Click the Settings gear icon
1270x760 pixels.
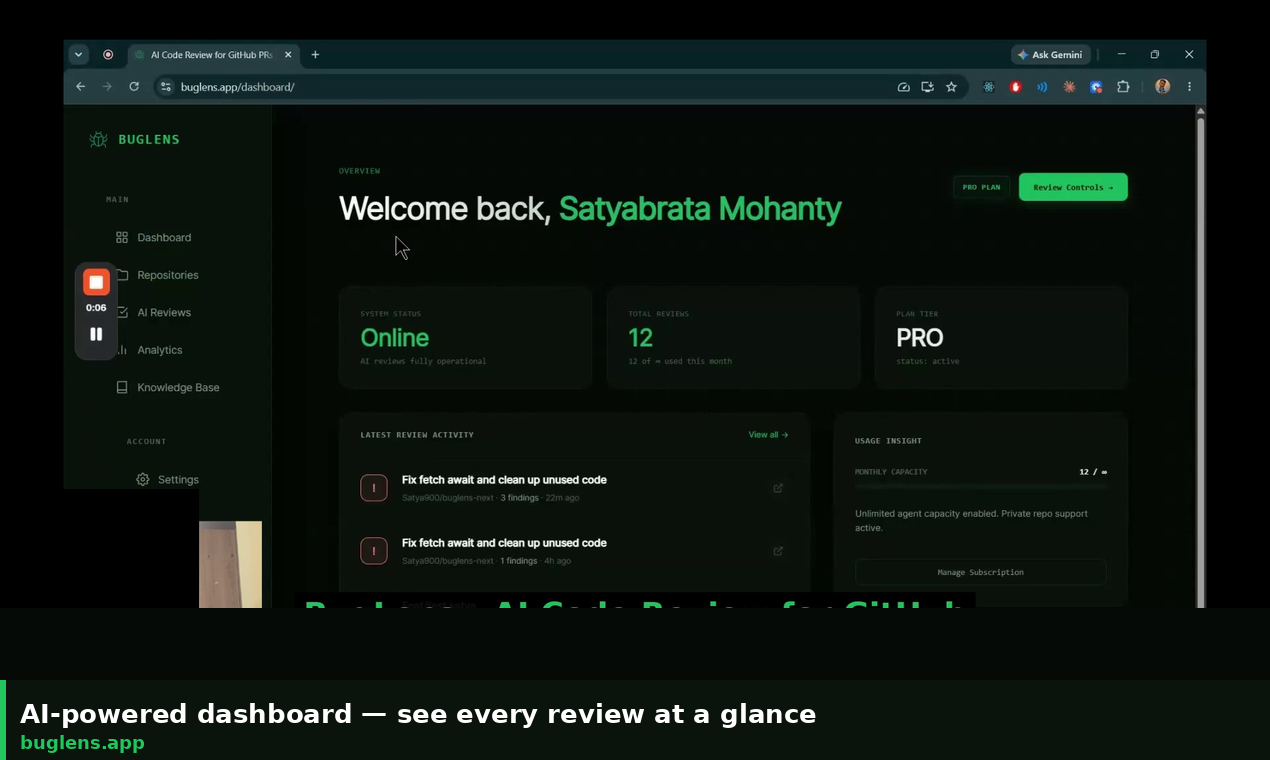click(143, 479)
